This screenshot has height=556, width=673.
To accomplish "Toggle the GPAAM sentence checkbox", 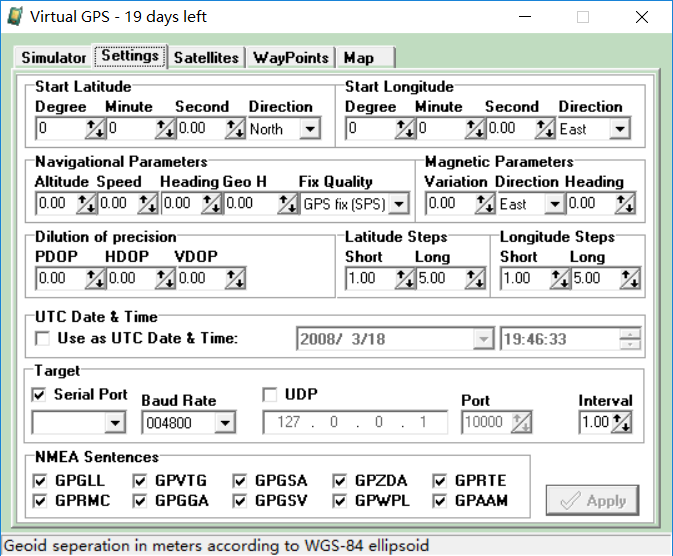I will pyautogui.click(x=440, y=501).
